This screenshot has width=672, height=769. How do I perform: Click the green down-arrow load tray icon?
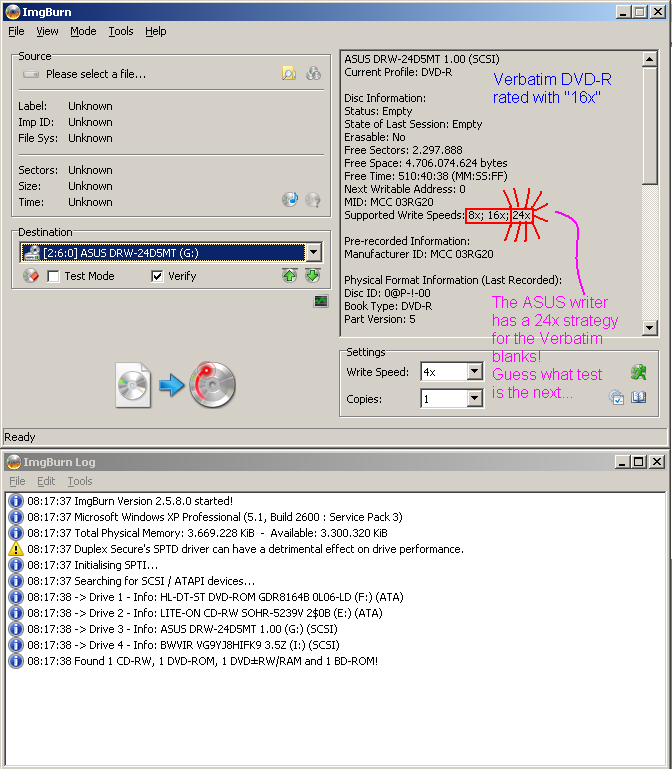tap(312, 276)
